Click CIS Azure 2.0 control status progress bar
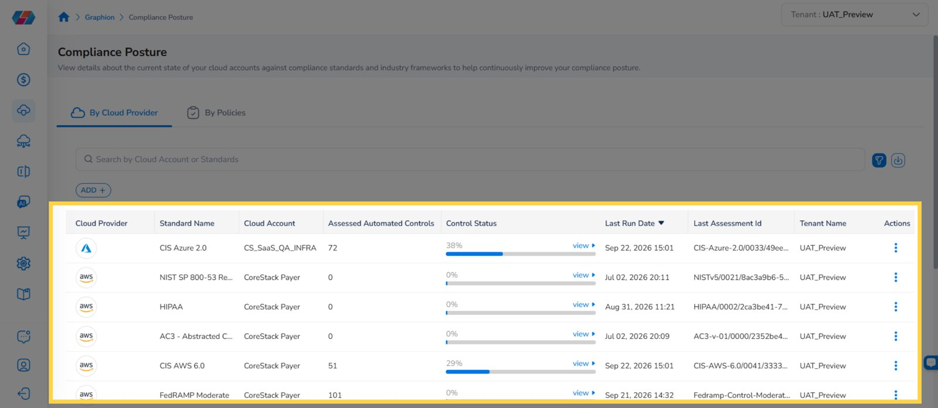Viewport: 938px width, 408px height. coord(520,254)
